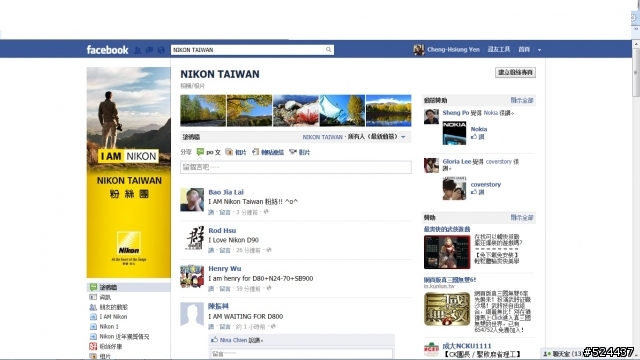This screenshot has width=640, height=360.
Task: Open the NCKU1111 ad link
Action: tap(467, 346)
